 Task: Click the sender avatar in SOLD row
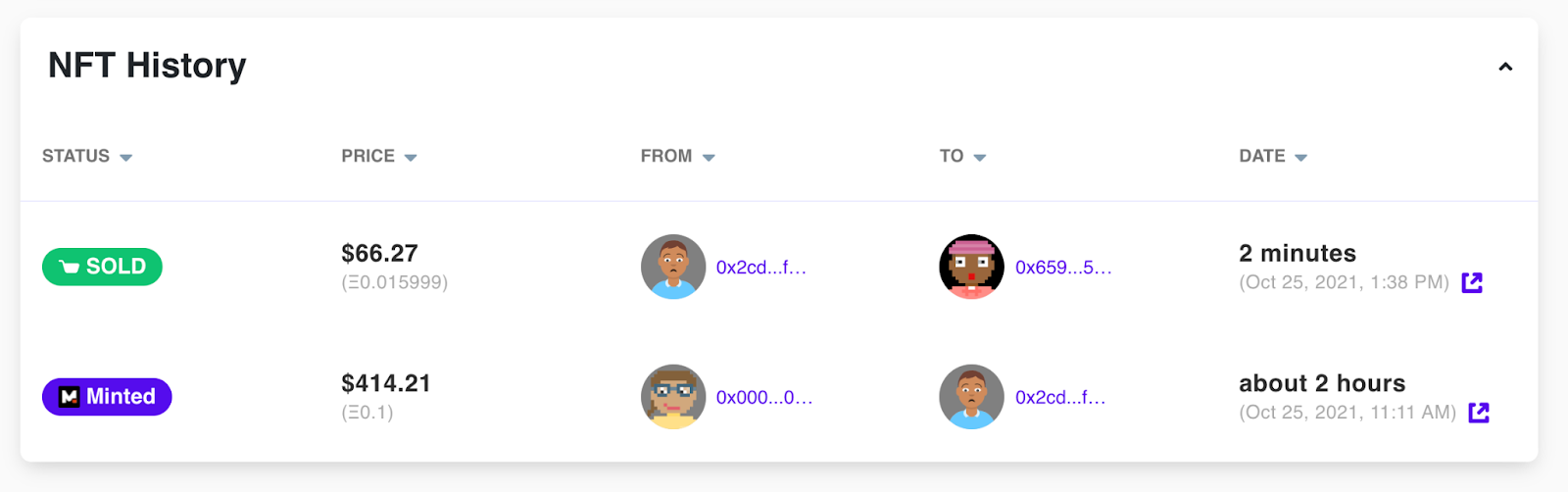click(x=673, y=267)
